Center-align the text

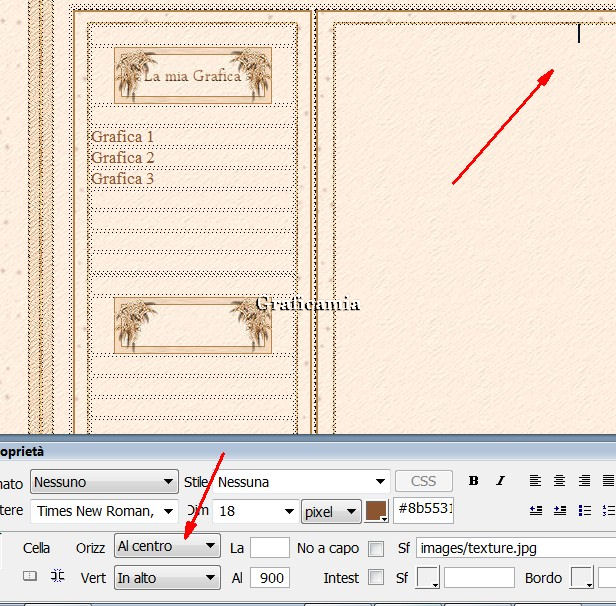click(559, 481)
